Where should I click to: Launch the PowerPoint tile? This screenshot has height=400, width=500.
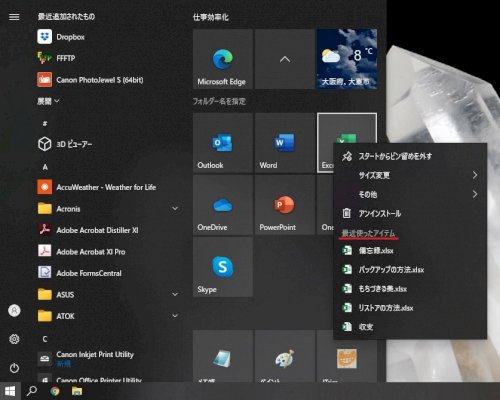click(285, 205)
